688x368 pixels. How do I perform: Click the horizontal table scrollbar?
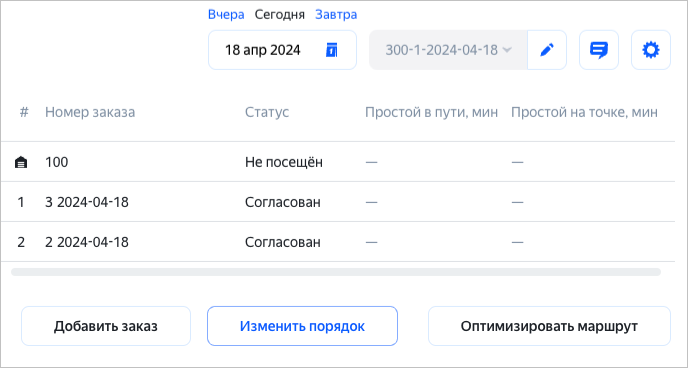tap(336, 272)
